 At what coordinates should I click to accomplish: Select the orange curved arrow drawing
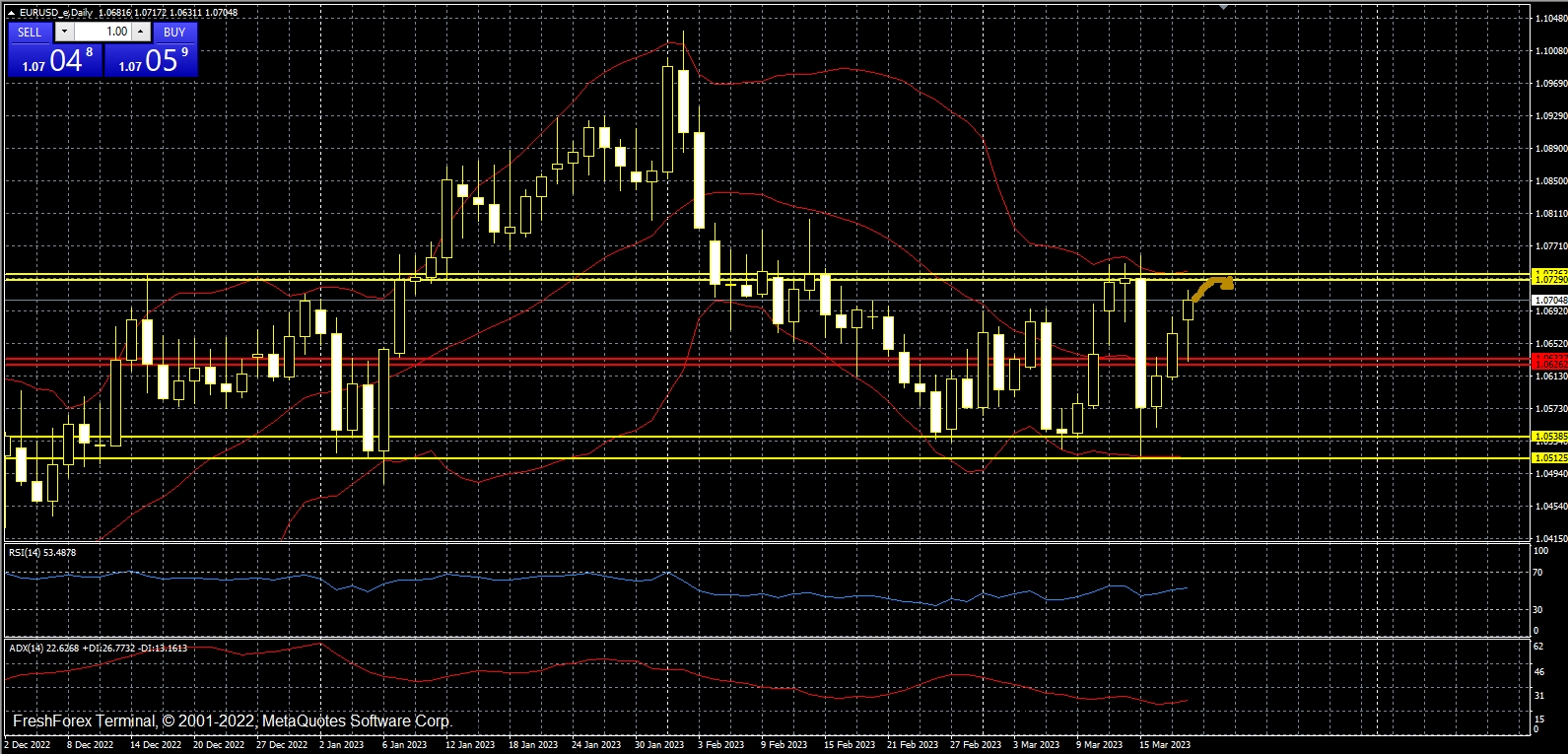coord(1211,286)
